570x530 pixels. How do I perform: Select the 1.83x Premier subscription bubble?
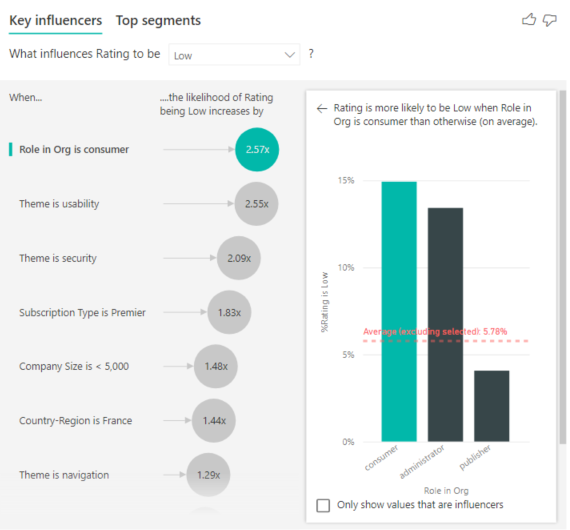pos(229,312)
